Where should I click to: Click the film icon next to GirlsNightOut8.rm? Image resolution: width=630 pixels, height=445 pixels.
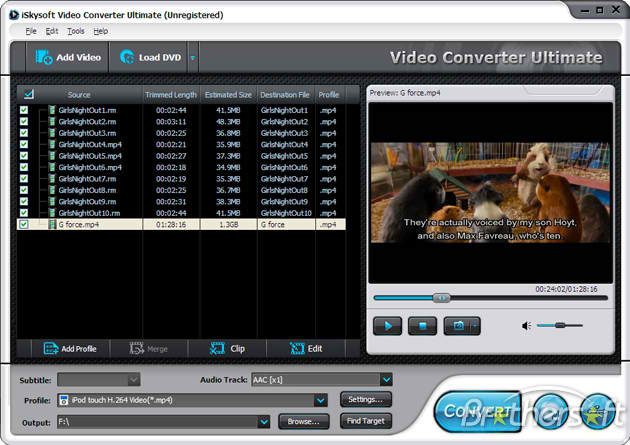coord(52,190)
